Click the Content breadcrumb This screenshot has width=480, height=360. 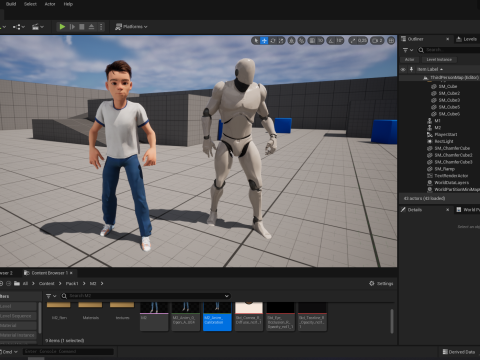[46, 284]
